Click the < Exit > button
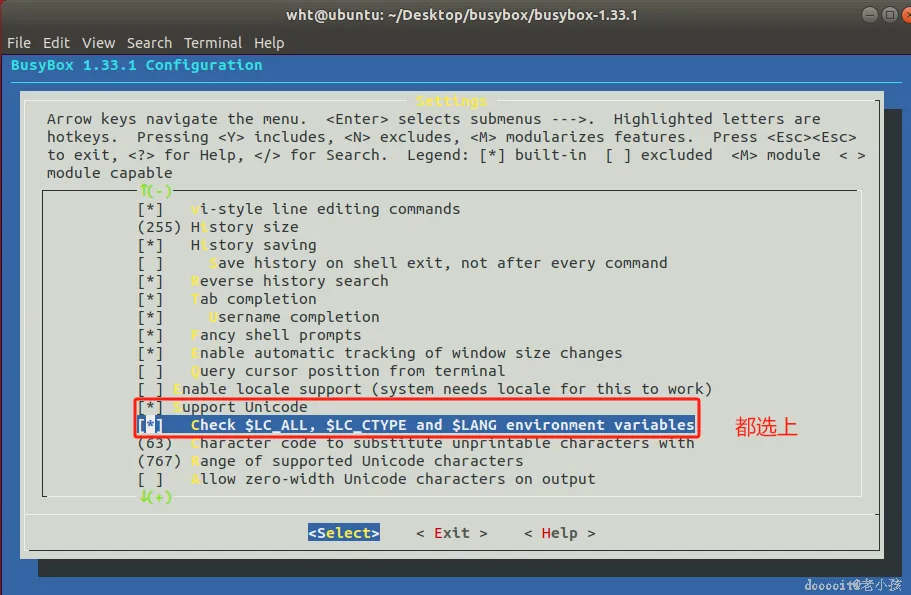Image resolution: width=911 pixels, height=595 pixels. [451, 533]
